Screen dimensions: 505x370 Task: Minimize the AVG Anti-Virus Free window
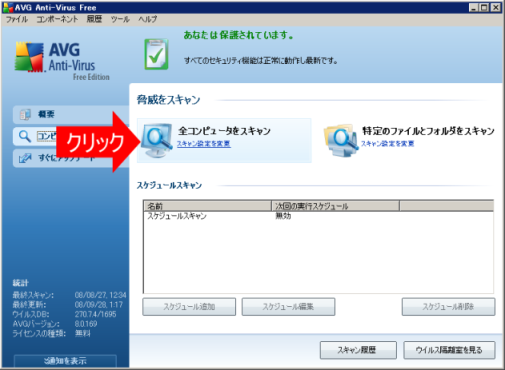[474, 7]
